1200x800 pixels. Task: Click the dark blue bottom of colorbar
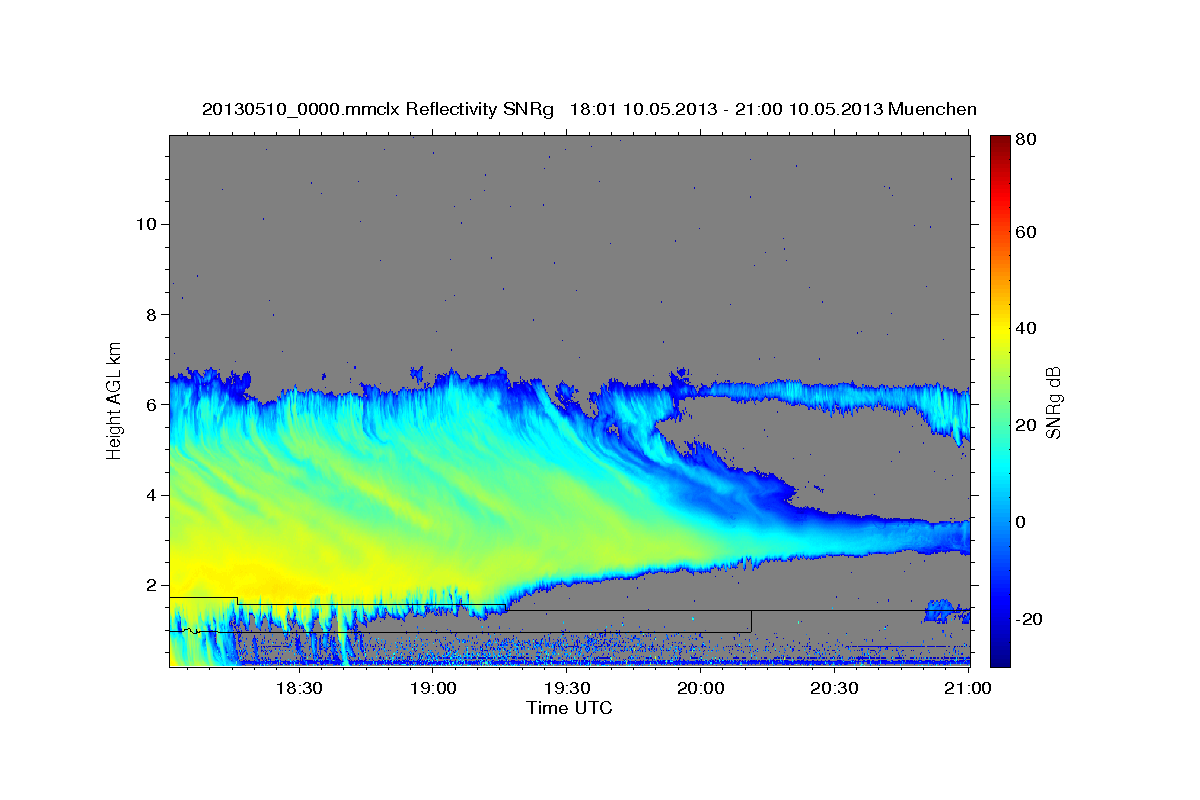[1000, 655]
